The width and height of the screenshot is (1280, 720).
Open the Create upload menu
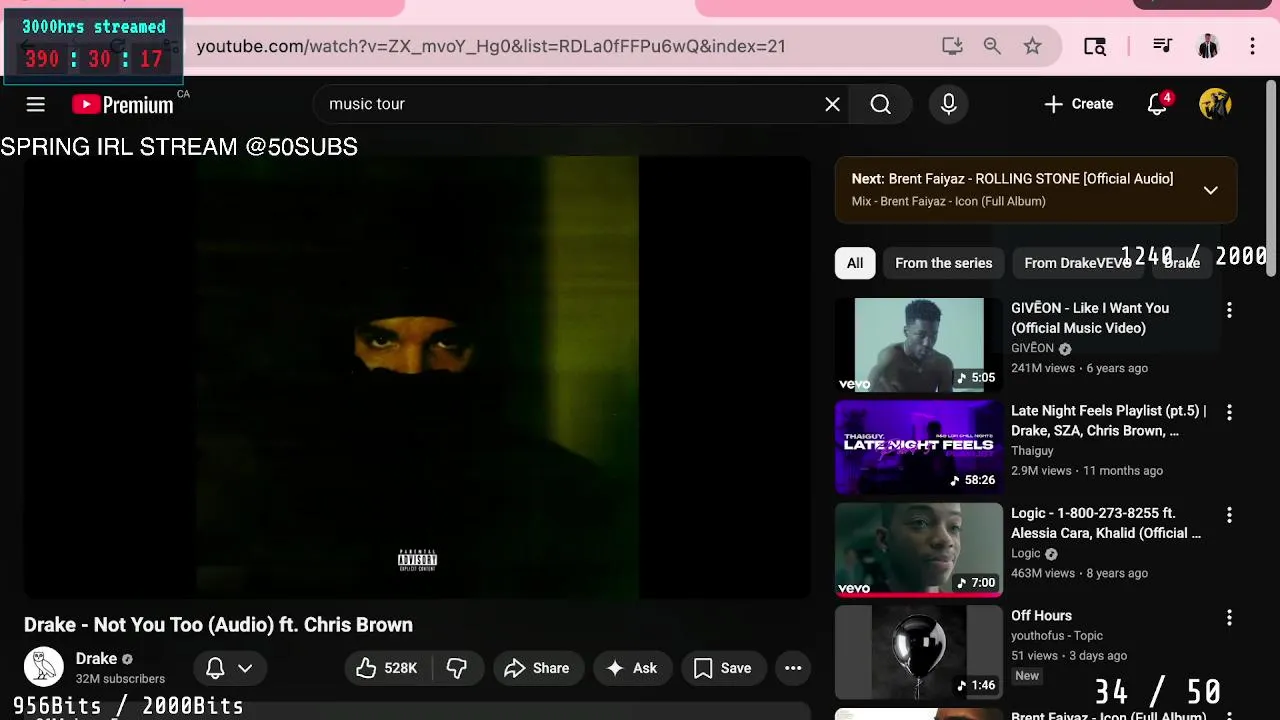coord(1078,104)
